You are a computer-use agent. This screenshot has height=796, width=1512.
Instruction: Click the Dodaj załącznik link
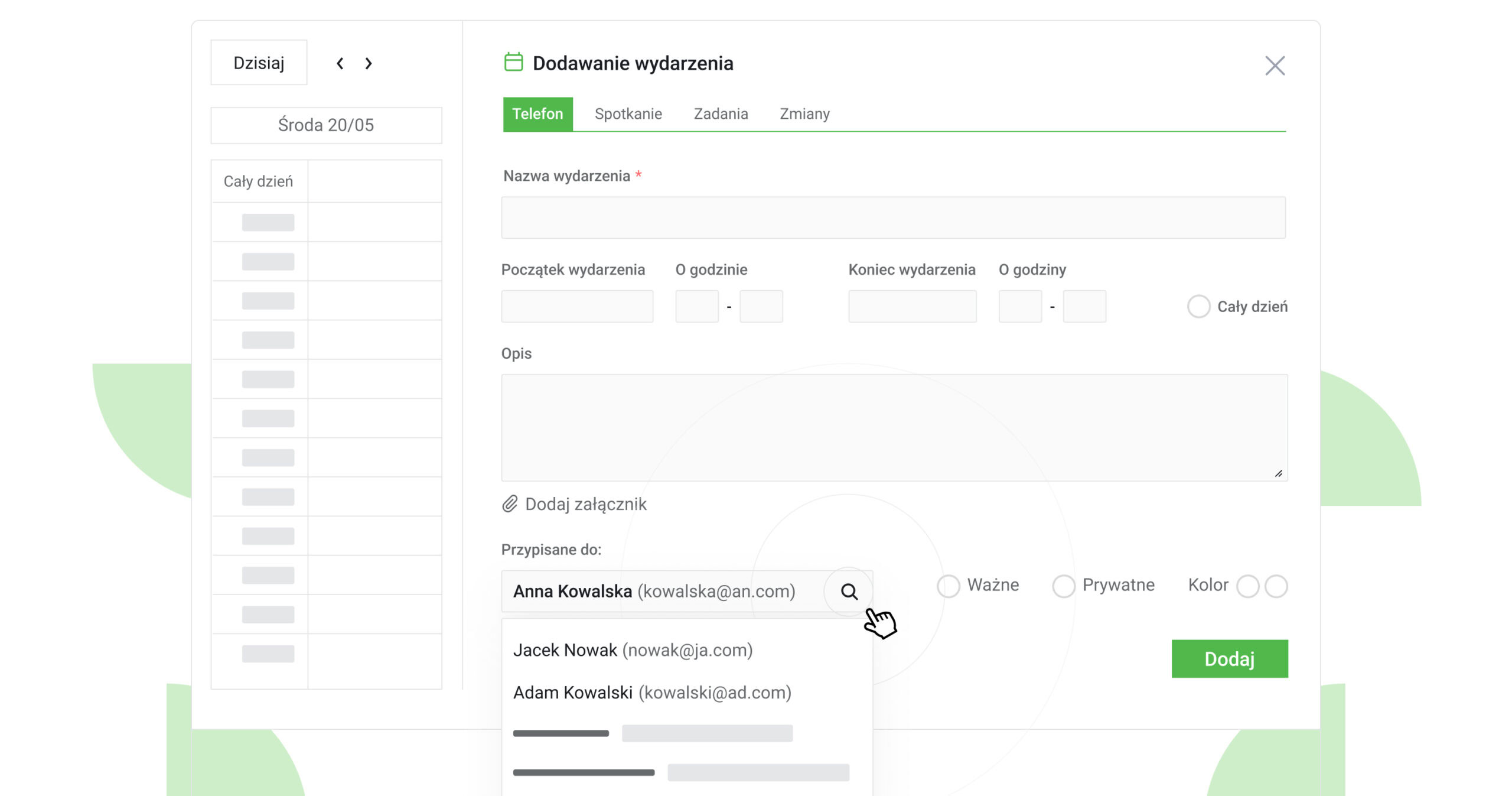click(585, 504)
